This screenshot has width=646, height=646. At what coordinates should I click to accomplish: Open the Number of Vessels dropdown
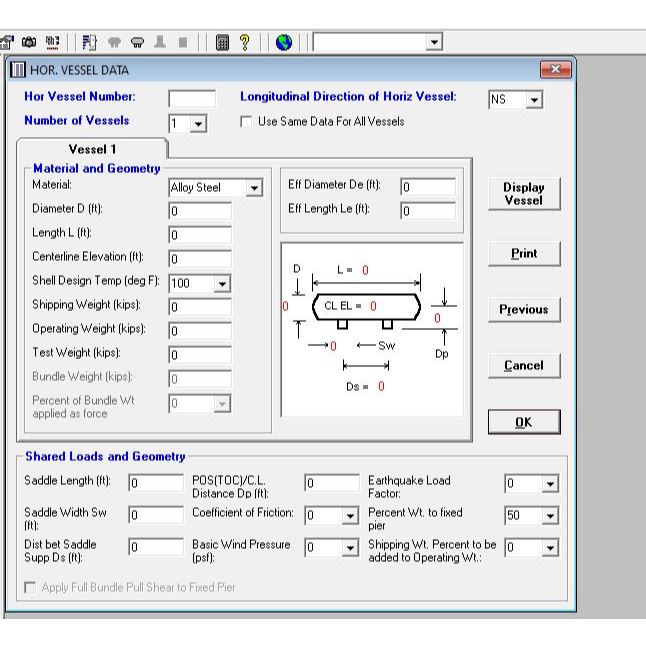pos(199,122)
